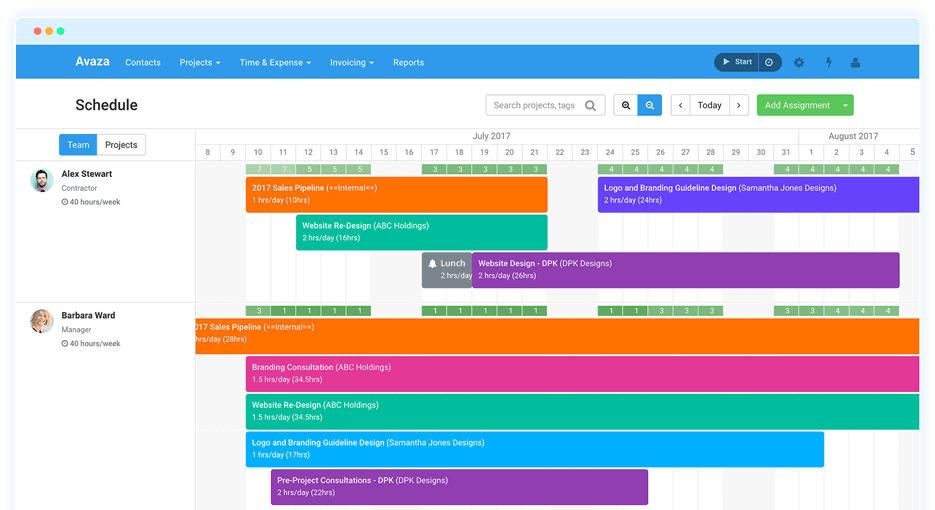This screenshot has height=510, width=935.
Task: Expand the Add Assignment dropdown arrow
Action: click(x=846, y=105)
